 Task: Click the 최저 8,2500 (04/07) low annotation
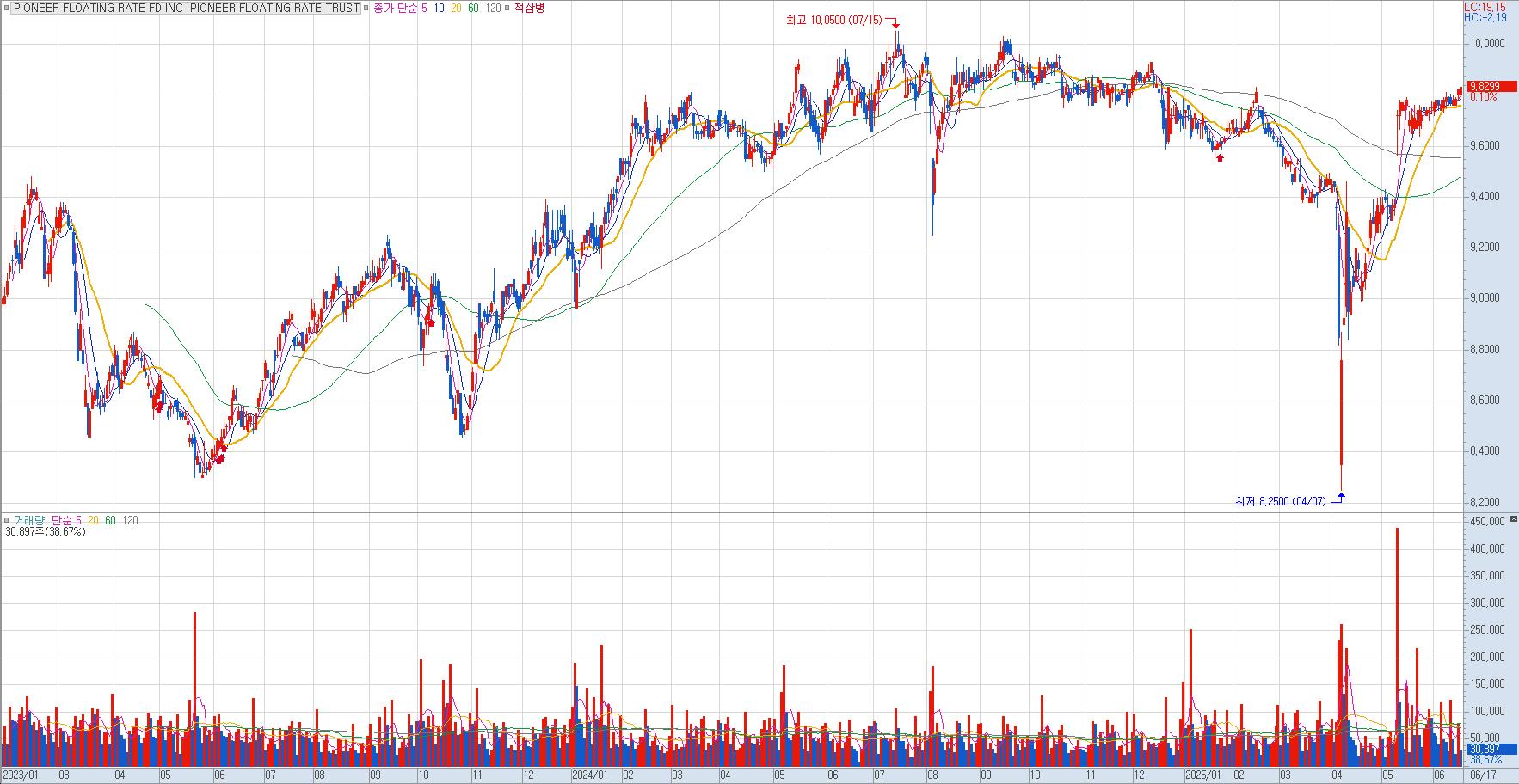click(1280, 501)
